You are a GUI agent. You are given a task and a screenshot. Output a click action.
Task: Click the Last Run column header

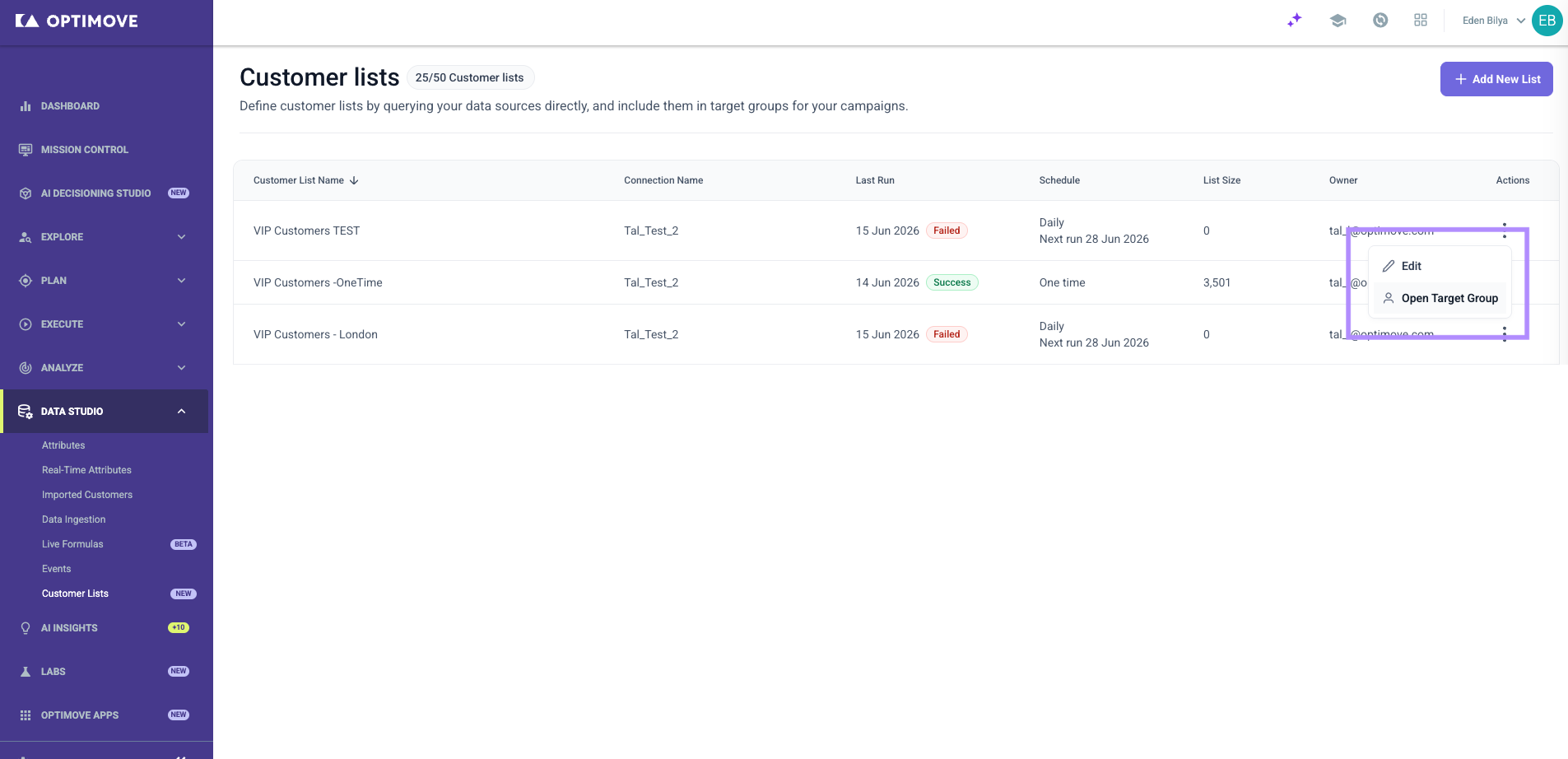point(875,180)
